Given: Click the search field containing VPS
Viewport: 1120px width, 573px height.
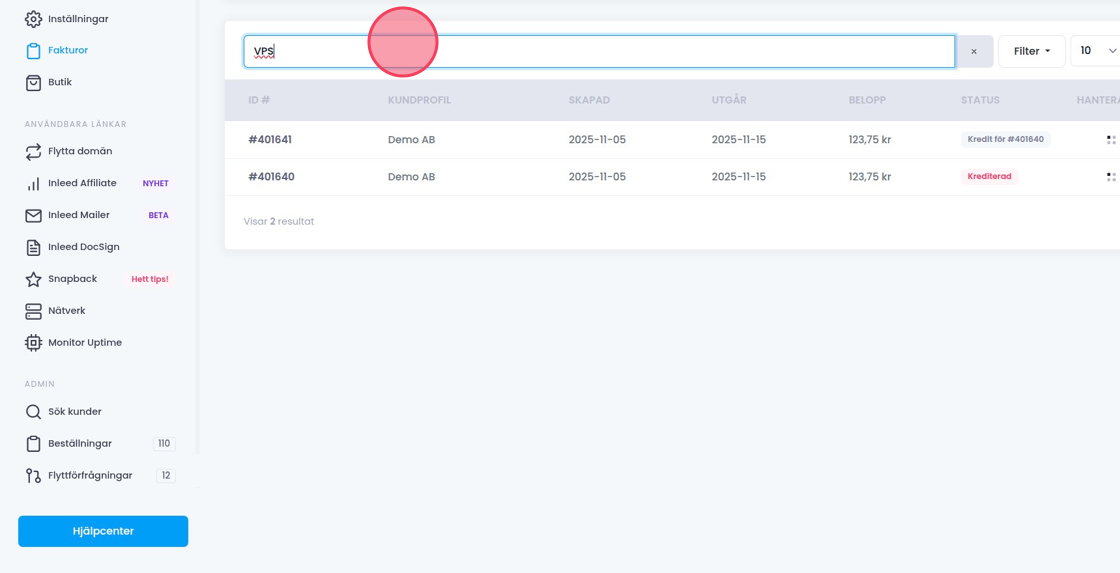Looking at the screenshot, I should 598,52.
